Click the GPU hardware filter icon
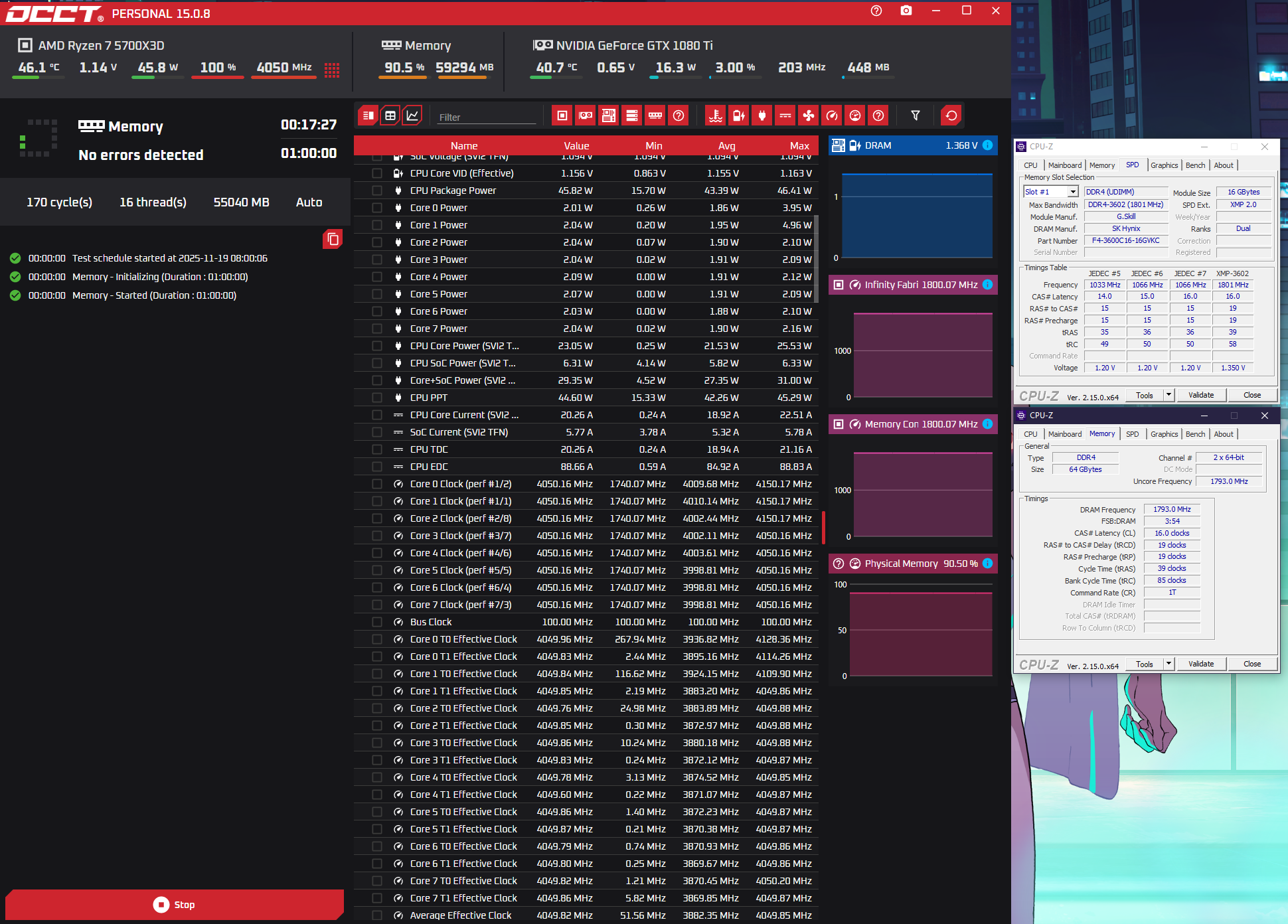The image size is (1288, 924). click(585, 116)
